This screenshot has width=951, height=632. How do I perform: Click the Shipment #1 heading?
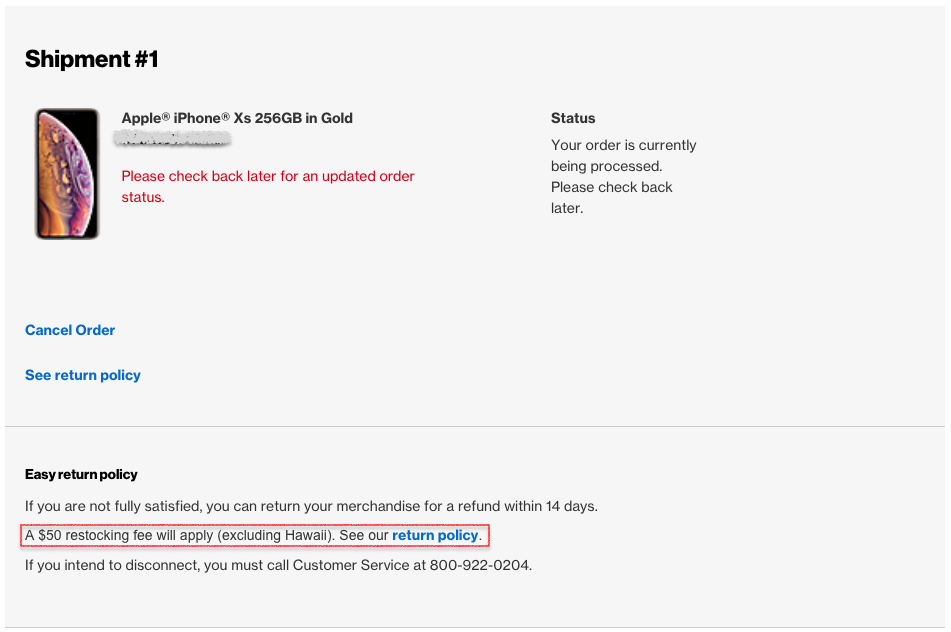[92, 59]
